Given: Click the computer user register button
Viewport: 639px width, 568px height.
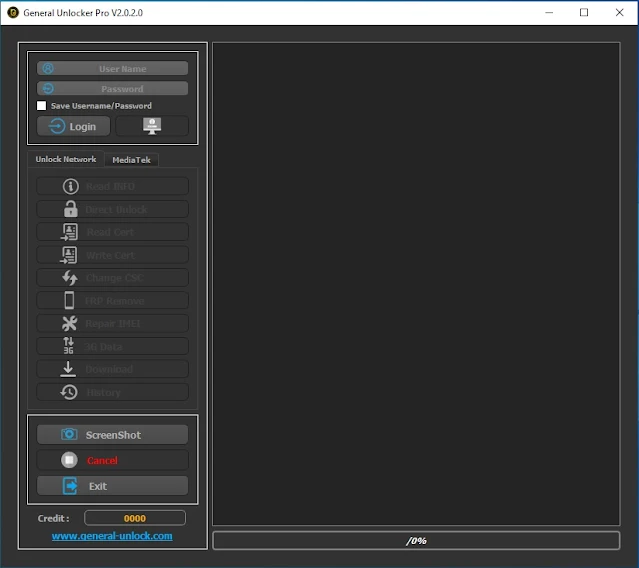Looking at the screenshot, I should tap(152, 126).
